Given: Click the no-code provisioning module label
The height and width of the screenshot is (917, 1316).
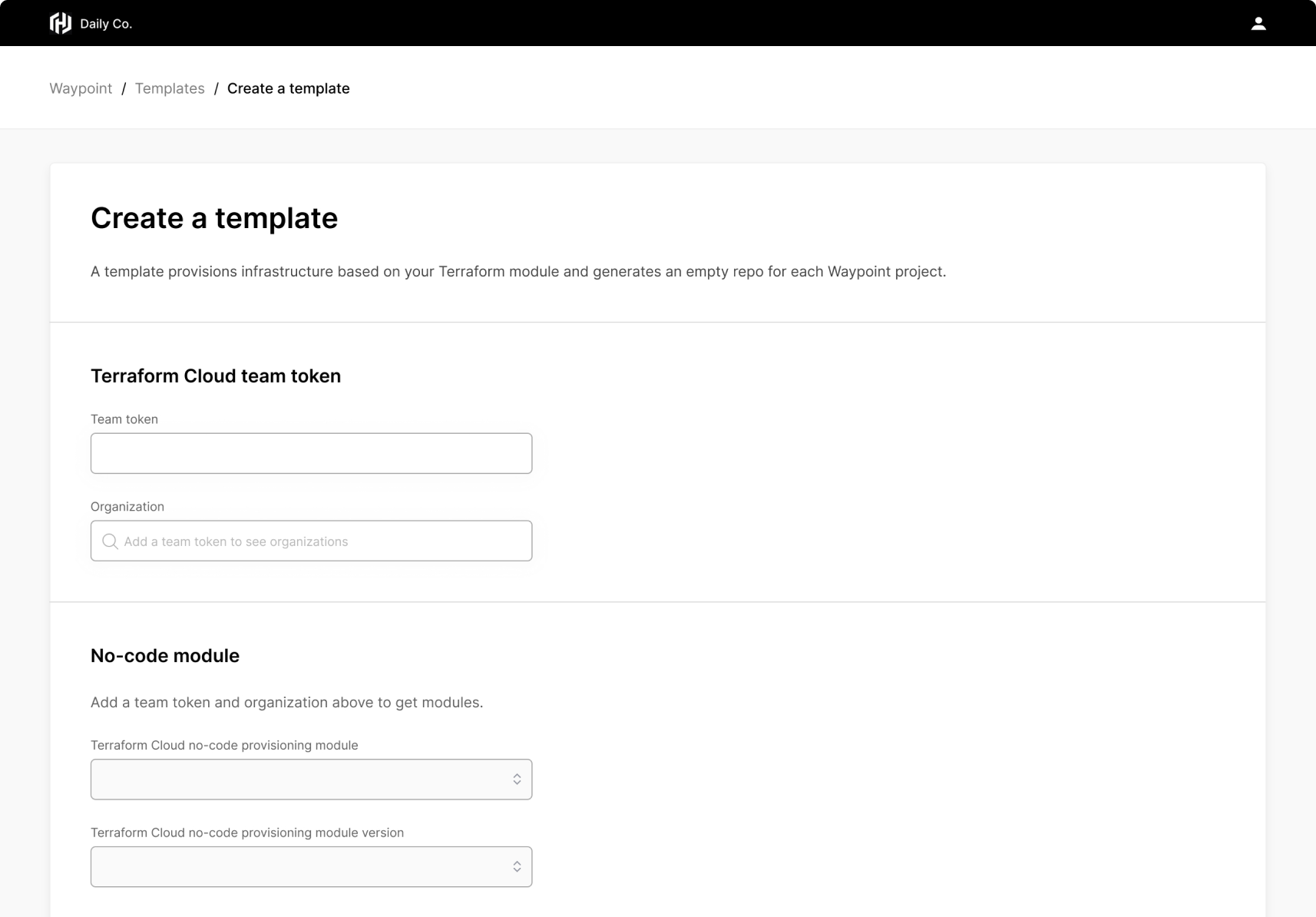Looking at the screenshot, I should tap(224, 746).
